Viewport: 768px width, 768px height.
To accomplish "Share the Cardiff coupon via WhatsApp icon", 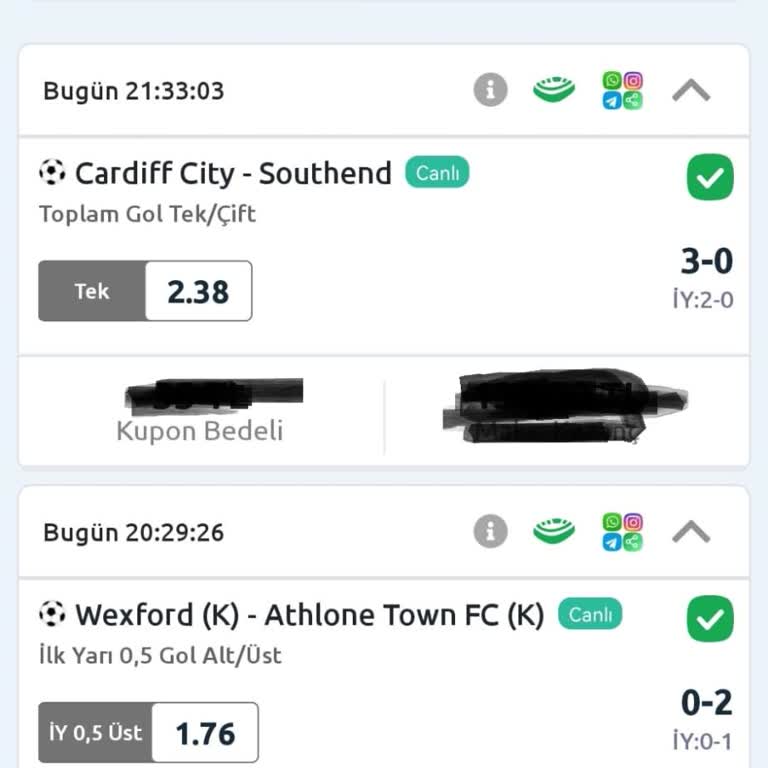I will [612, 81].
